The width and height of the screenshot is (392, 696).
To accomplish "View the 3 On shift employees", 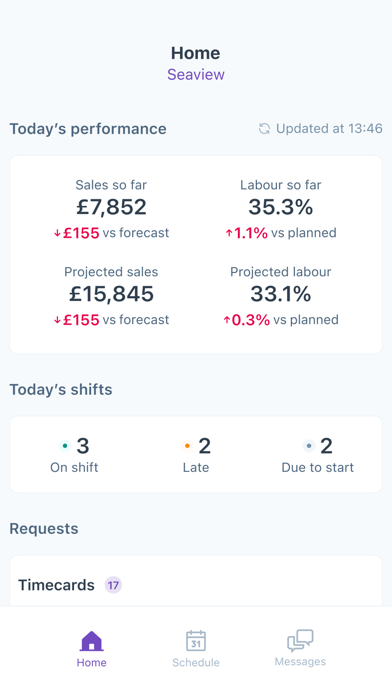I will click(x=74, y=455).
